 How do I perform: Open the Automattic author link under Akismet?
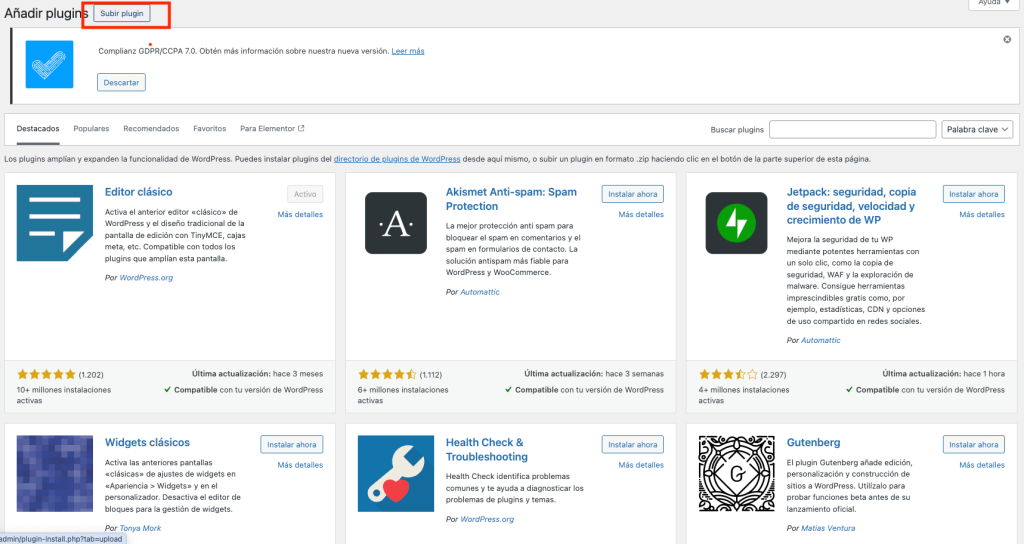pos(480,292)
